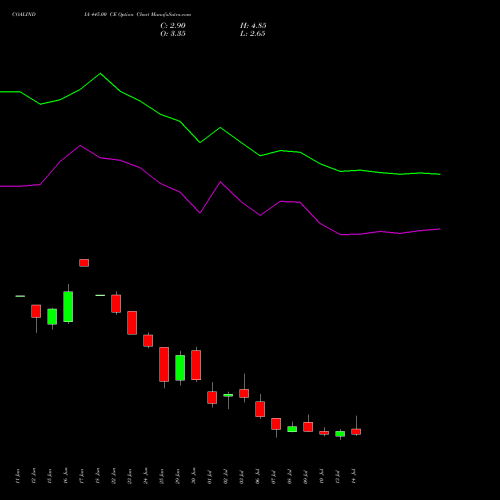Click the peak of the green upper line
The height and width of the screenshot is (500, 500).
(101, 73)
